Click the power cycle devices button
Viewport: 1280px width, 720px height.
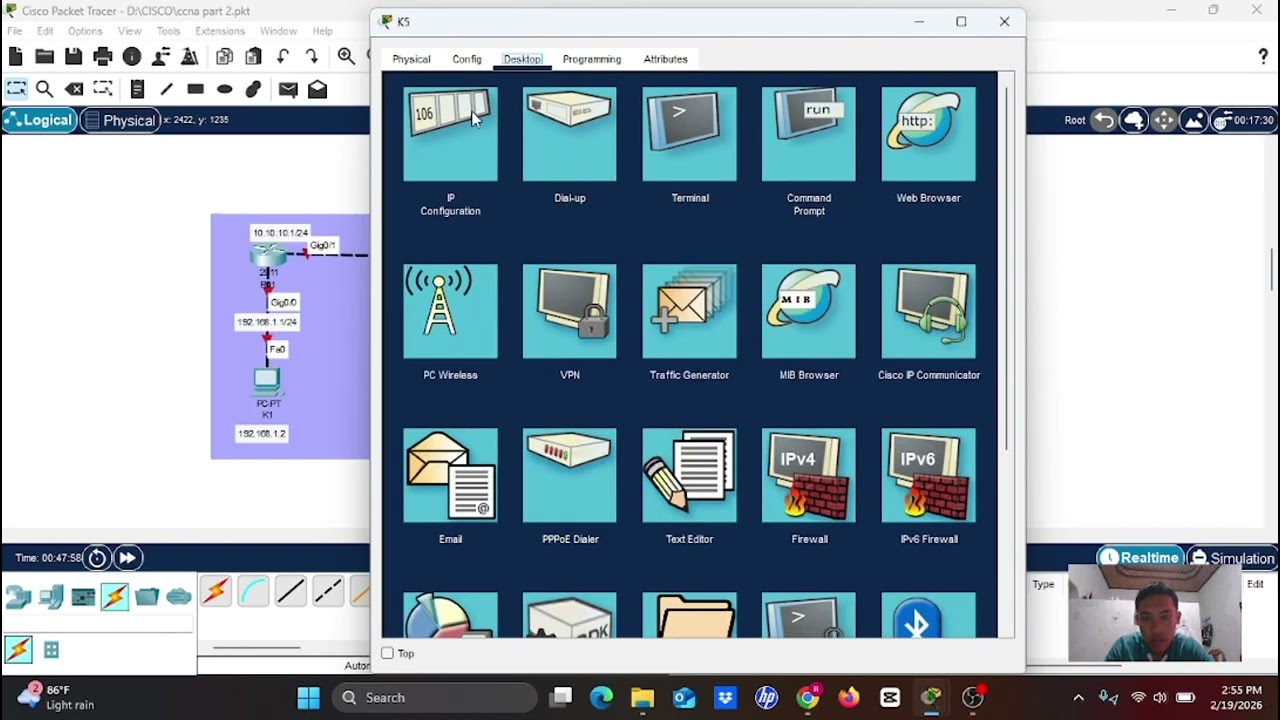coord(97,558)
